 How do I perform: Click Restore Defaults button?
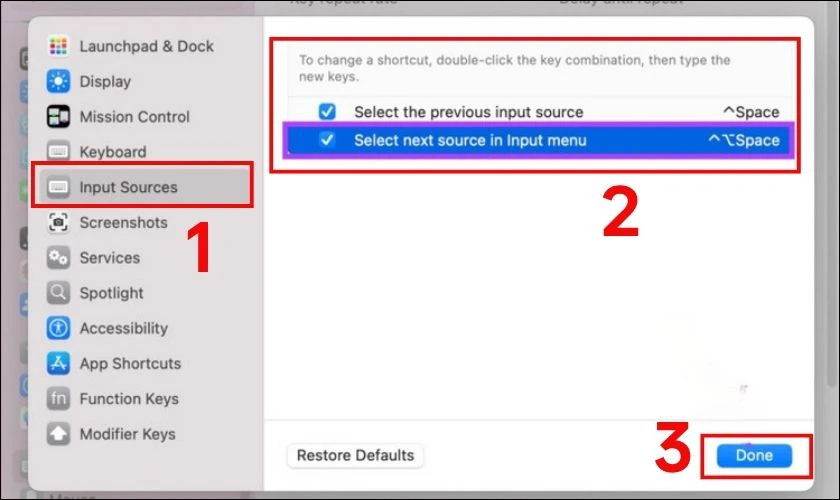click(355, 455)
